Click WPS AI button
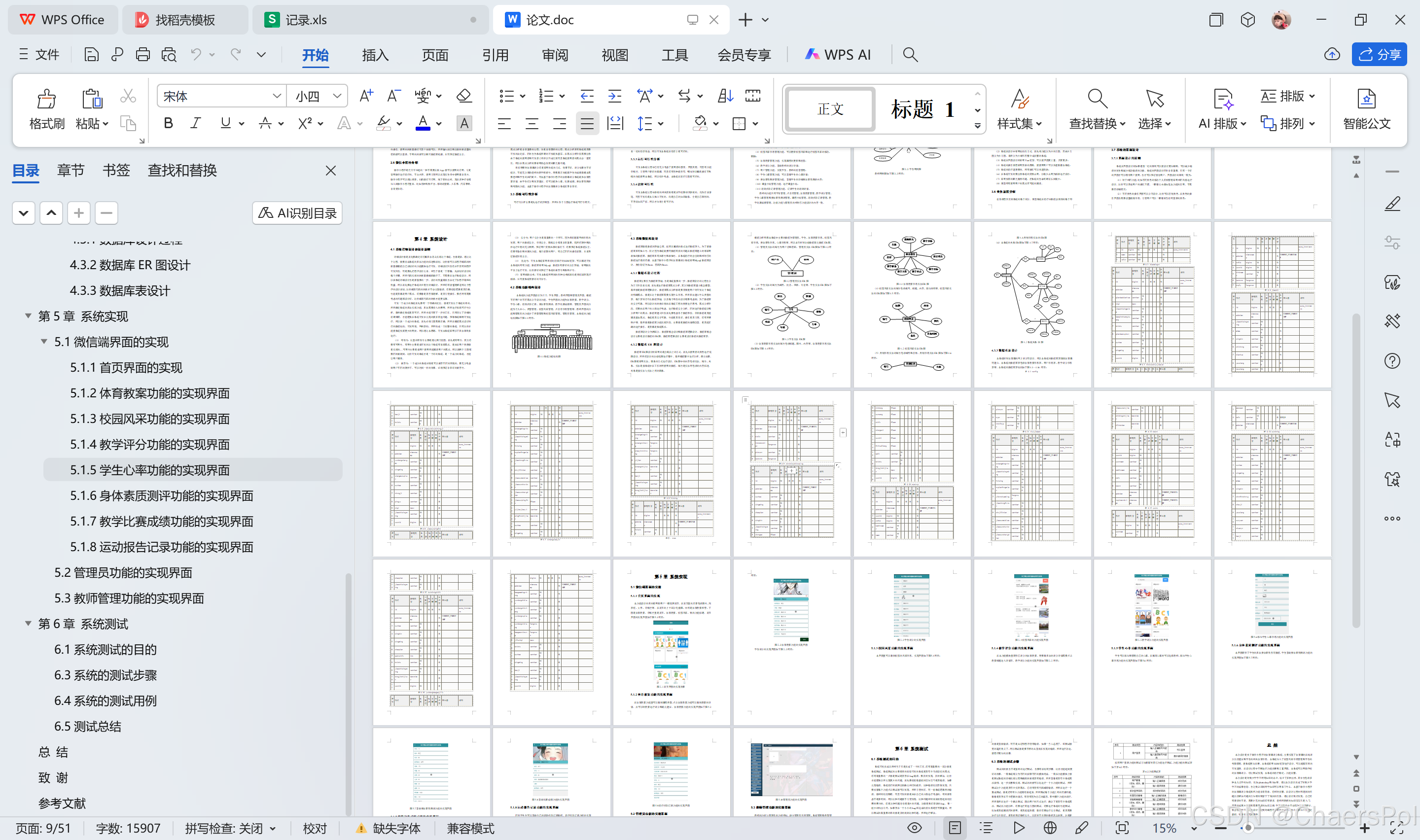 (838, 54)
